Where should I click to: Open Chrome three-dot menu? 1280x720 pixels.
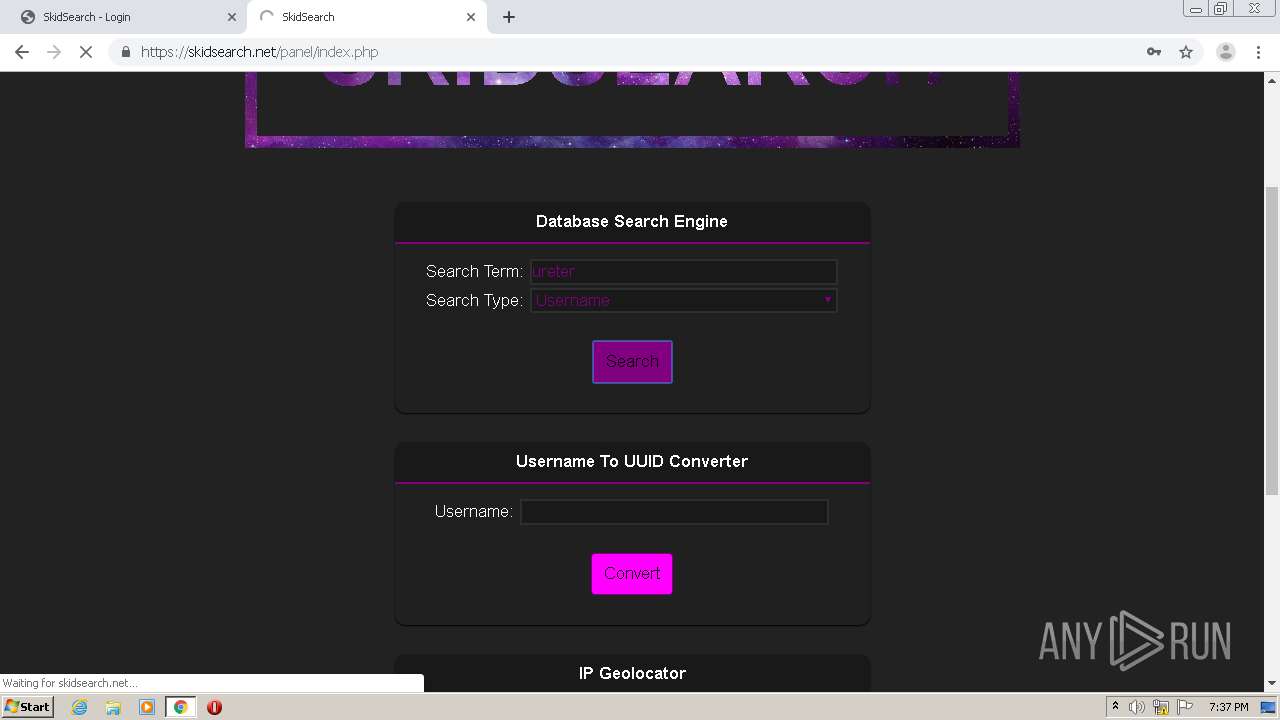coord(1258,52)
